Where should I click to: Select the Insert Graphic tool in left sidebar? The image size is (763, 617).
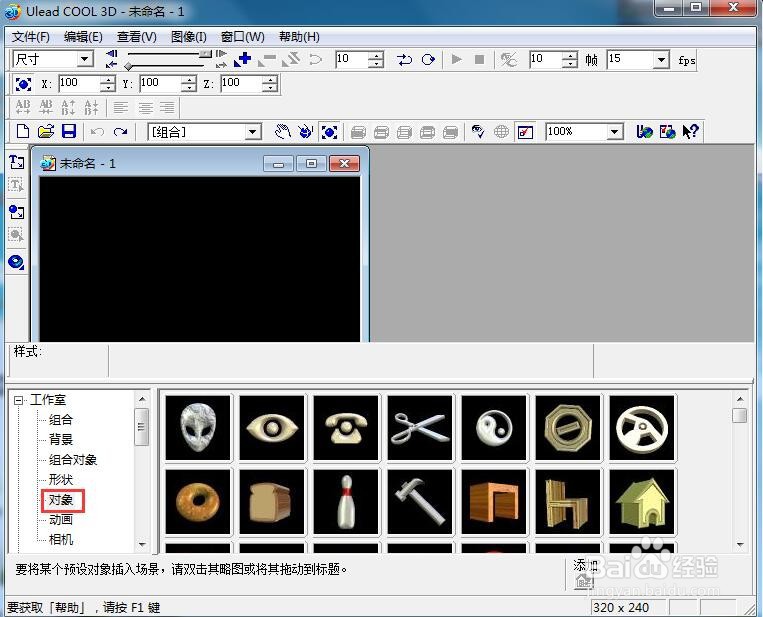[17, 212]
